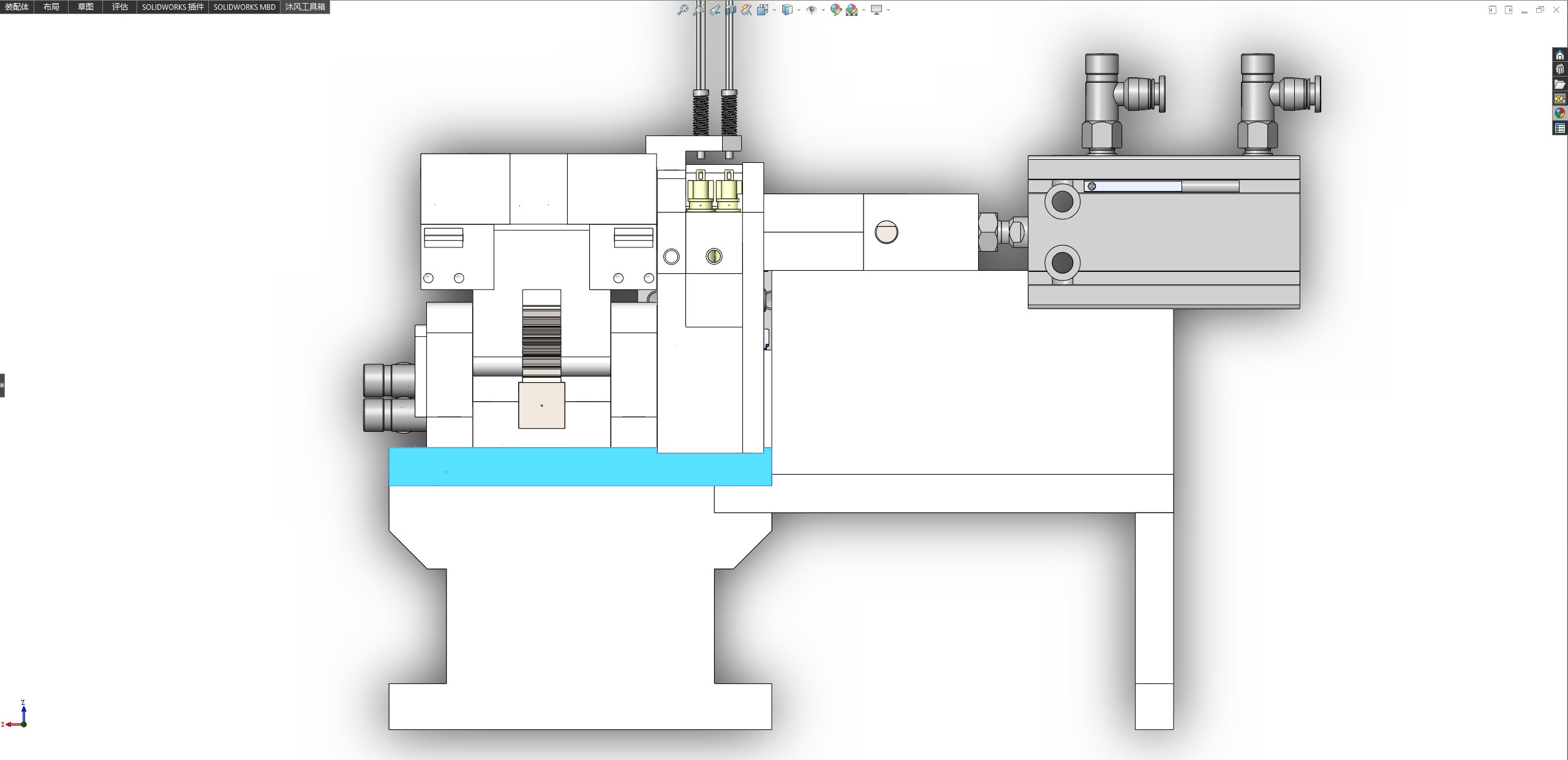Open the File Explorer folder pane
Screen dimensions: 1568x760
coord(1560,84)
